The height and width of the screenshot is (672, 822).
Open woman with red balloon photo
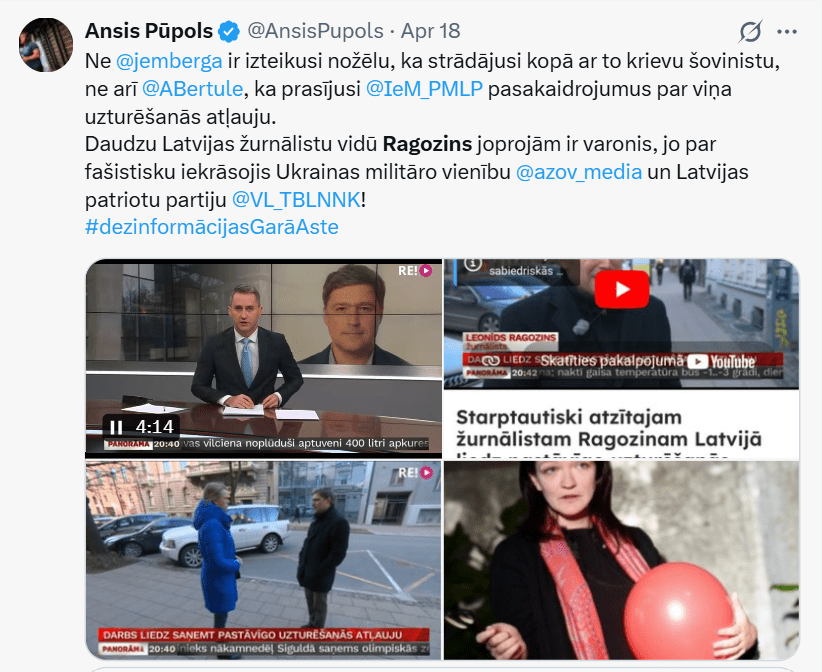click(622, 560)
